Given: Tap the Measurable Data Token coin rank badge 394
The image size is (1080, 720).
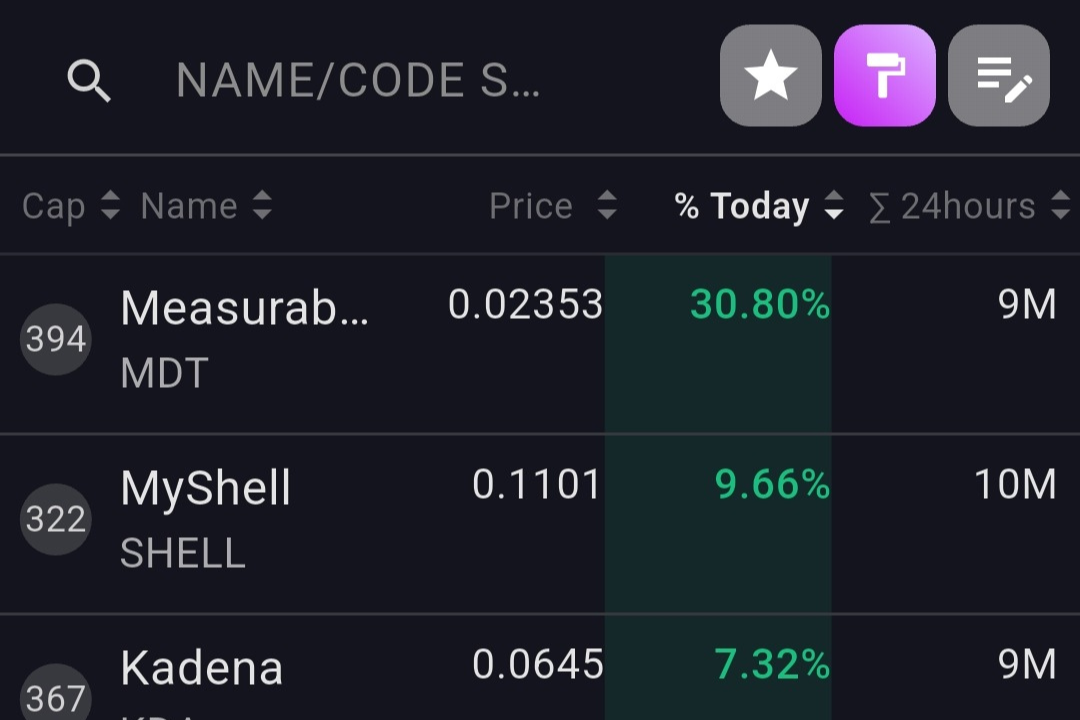Looking at the screenshot, I should [x=55, y=340].
